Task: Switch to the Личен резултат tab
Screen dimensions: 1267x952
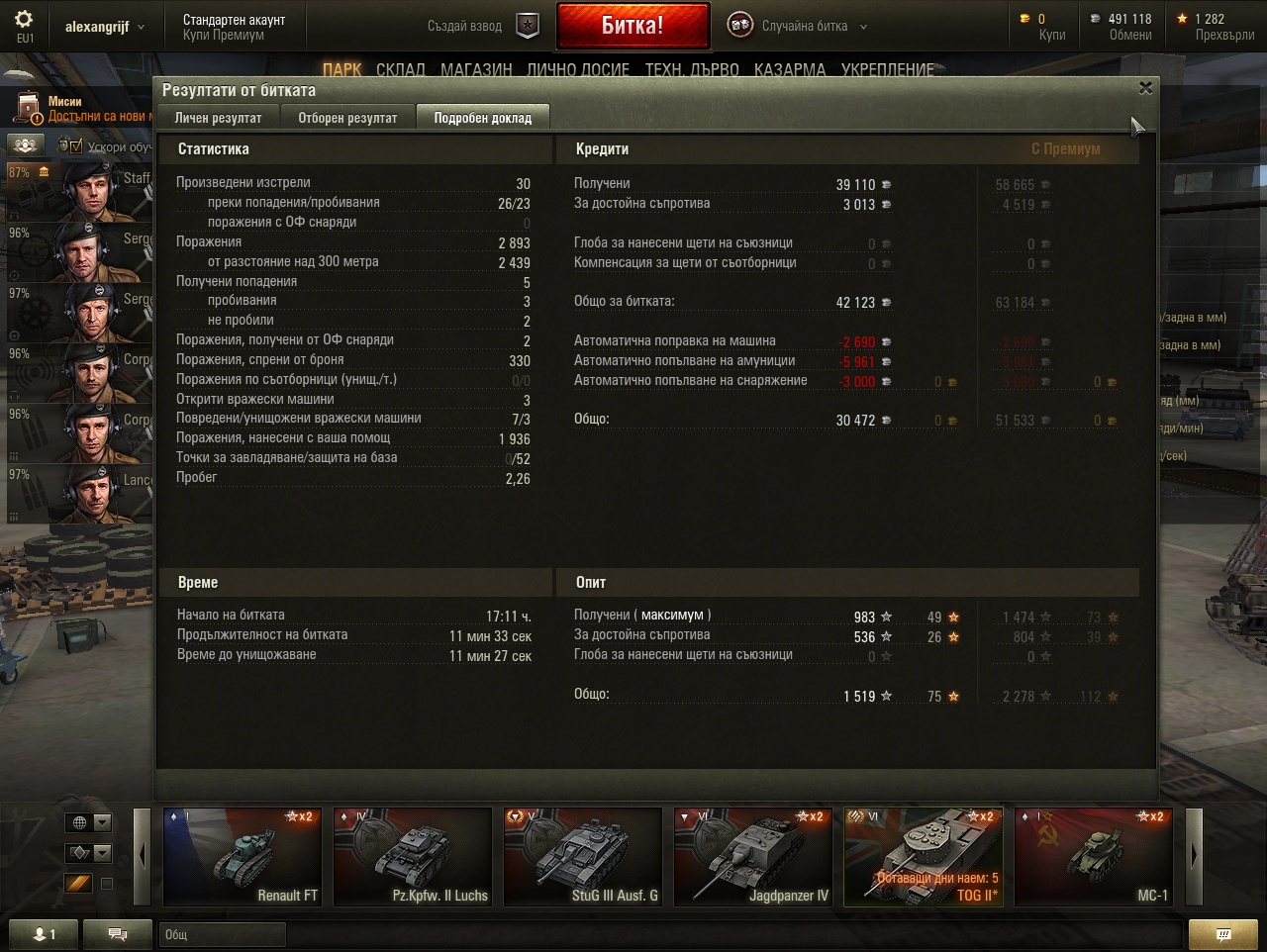Action: point(218,118)
